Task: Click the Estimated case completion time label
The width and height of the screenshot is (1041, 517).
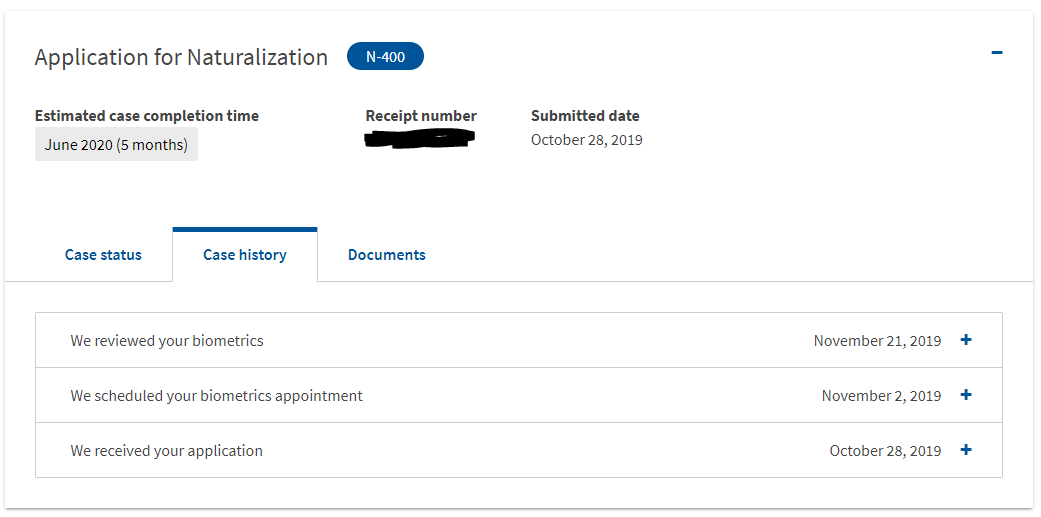Action: coord(147,115)
